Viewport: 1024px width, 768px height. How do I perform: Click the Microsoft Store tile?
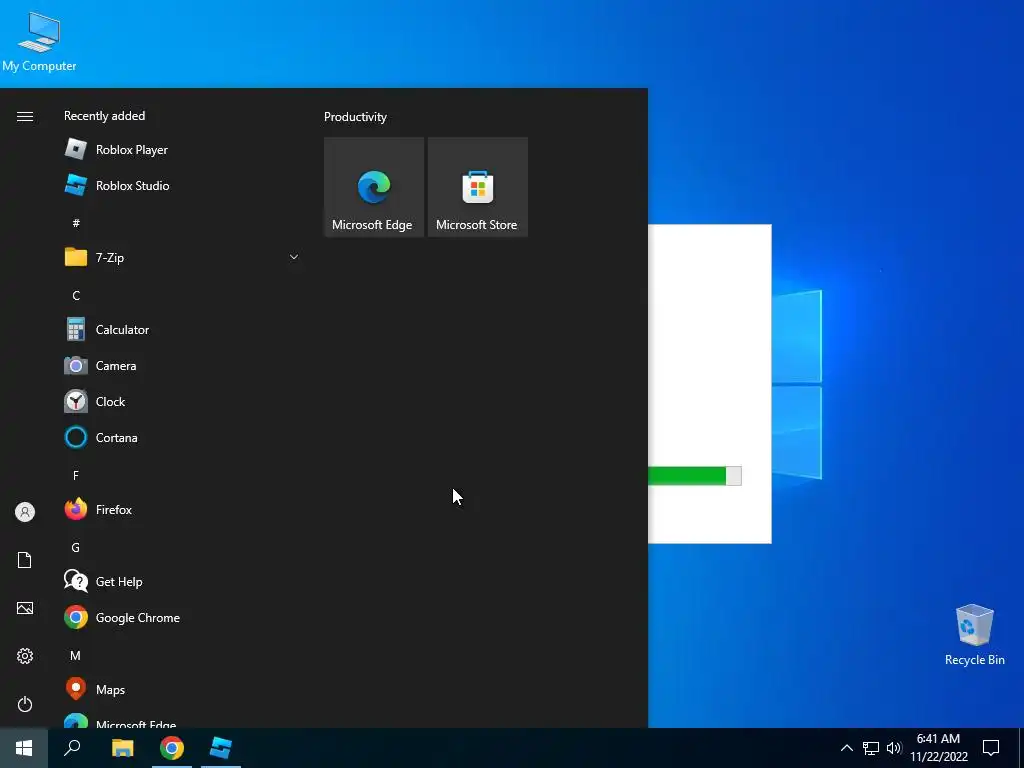pos(477,187)
